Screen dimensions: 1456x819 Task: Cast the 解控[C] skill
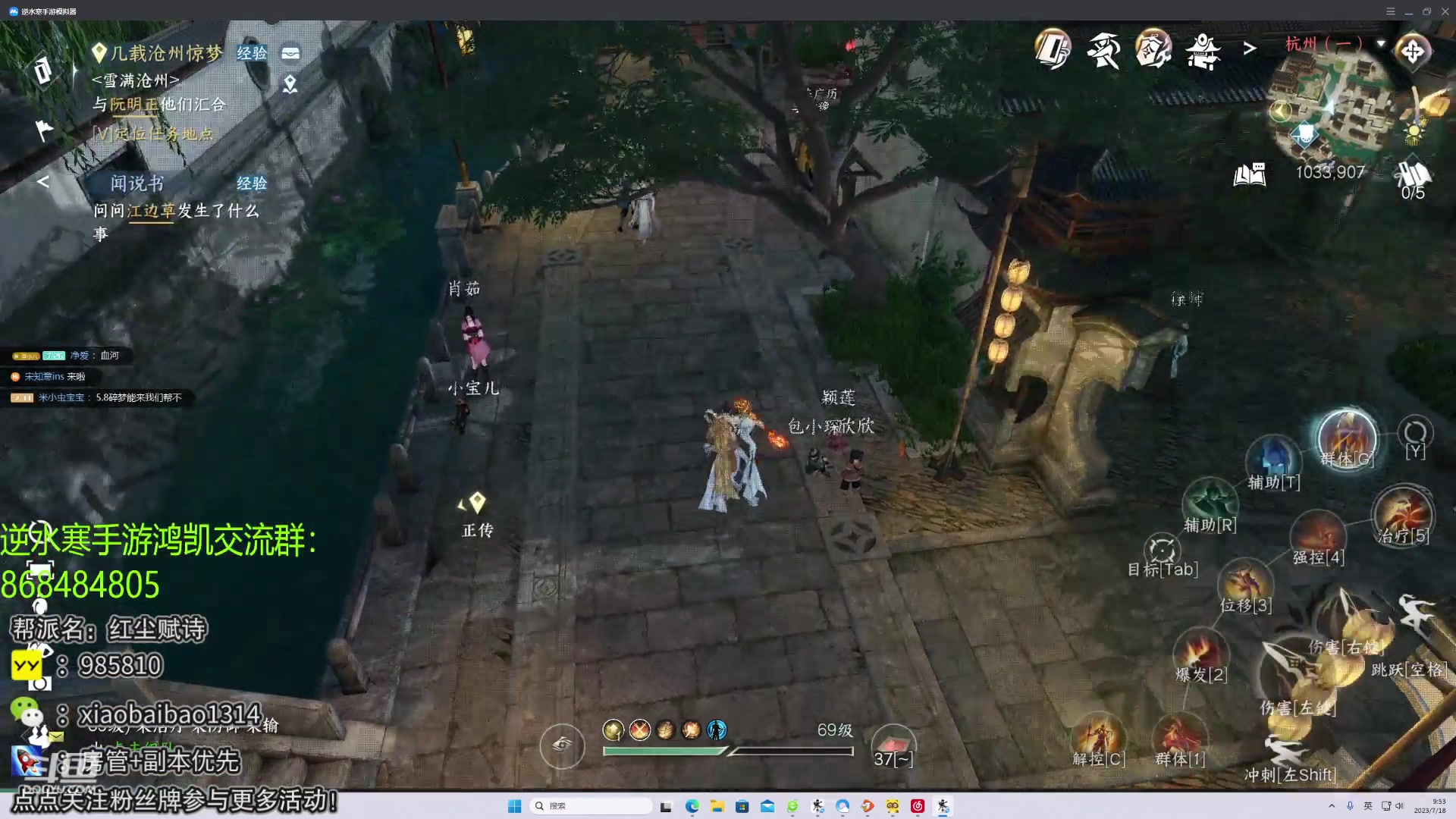(x=1098, y=740)
